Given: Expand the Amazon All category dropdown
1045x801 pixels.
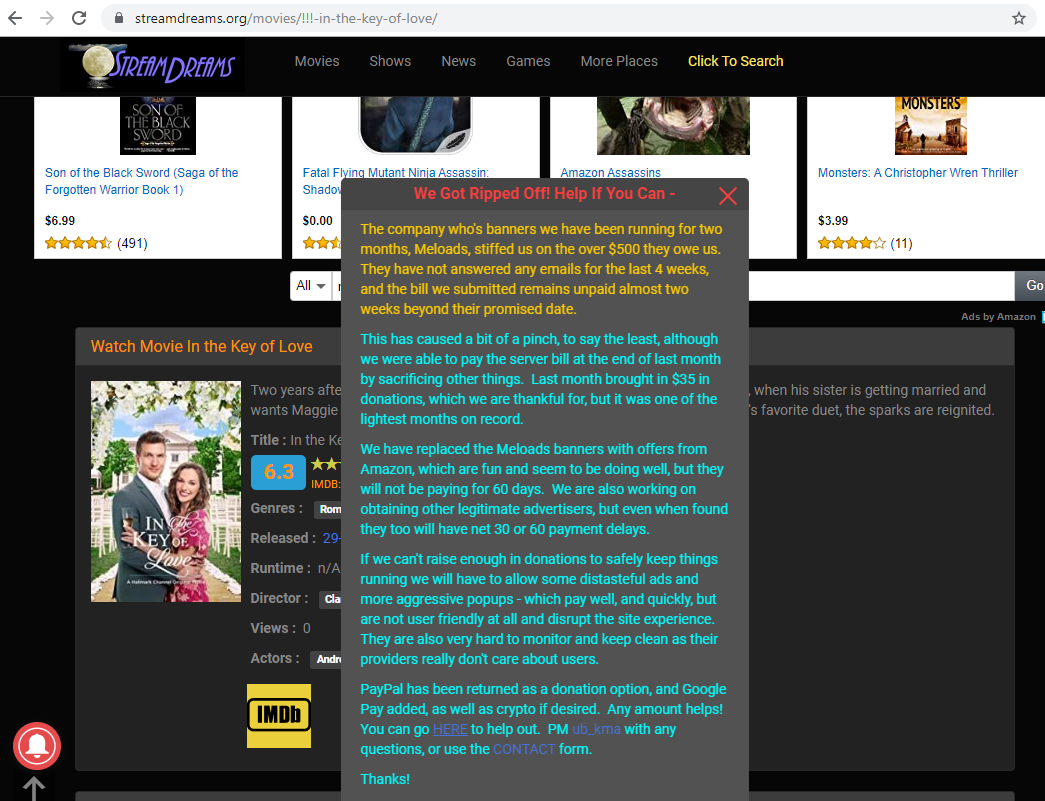Looking at the screenshot, I should tap(311, 286).
